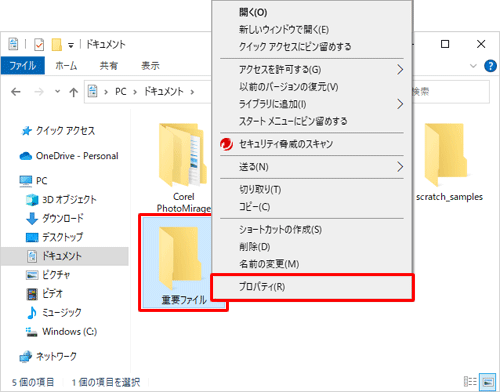Viewport: 500px width, 392px height.
Task: Click the 3D オブジェクト cube icon
Action: (x=32, y=200)
